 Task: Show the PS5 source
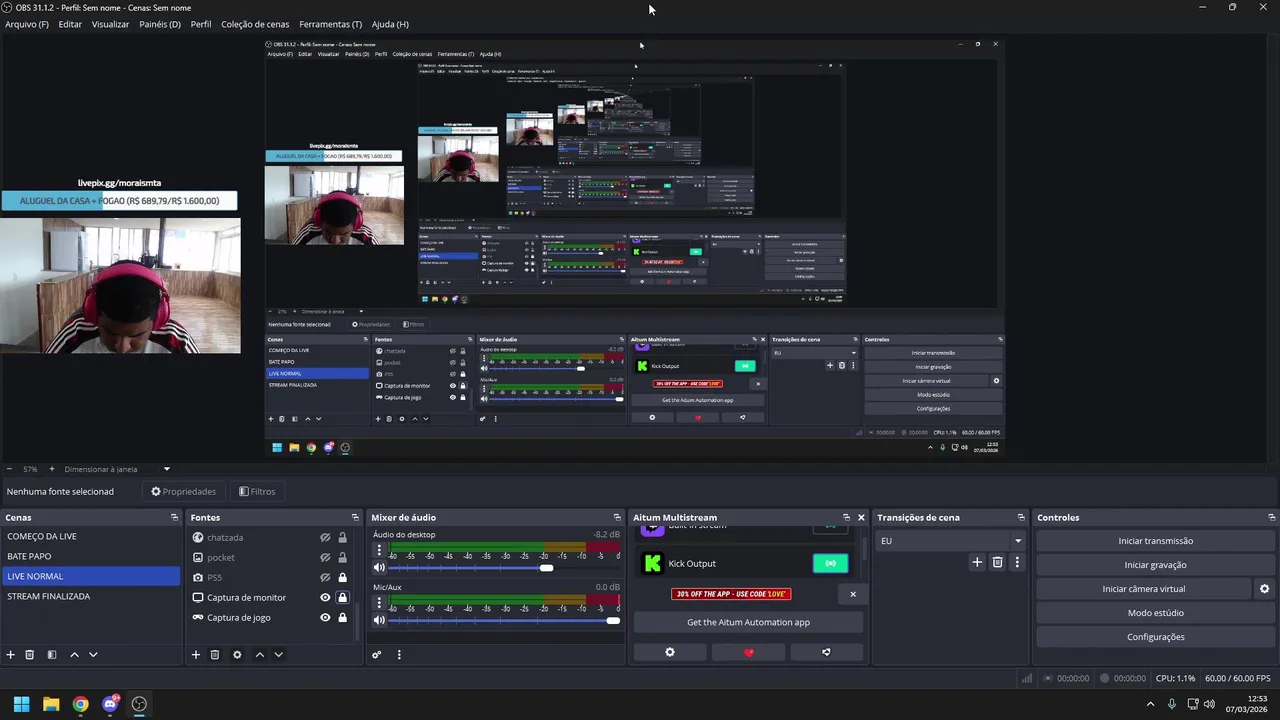coord(325,578)
